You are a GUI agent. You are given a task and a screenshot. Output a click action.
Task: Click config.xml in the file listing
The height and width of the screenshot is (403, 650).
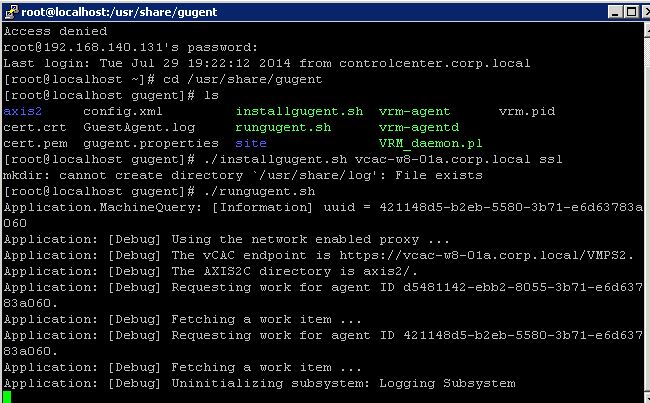[123, 112]
